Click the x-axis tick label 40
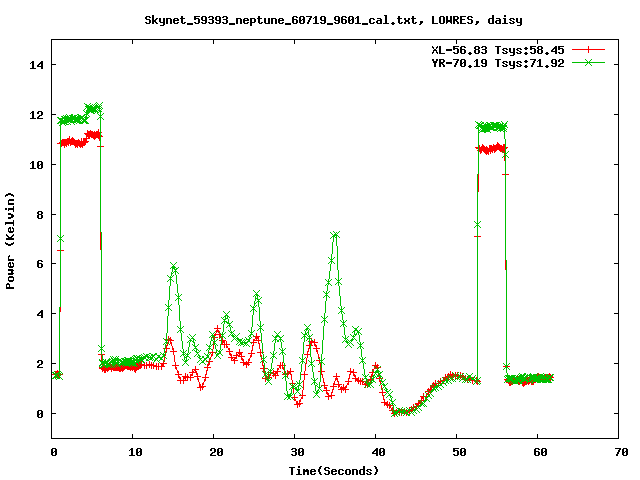 click(x=378, y=452)
